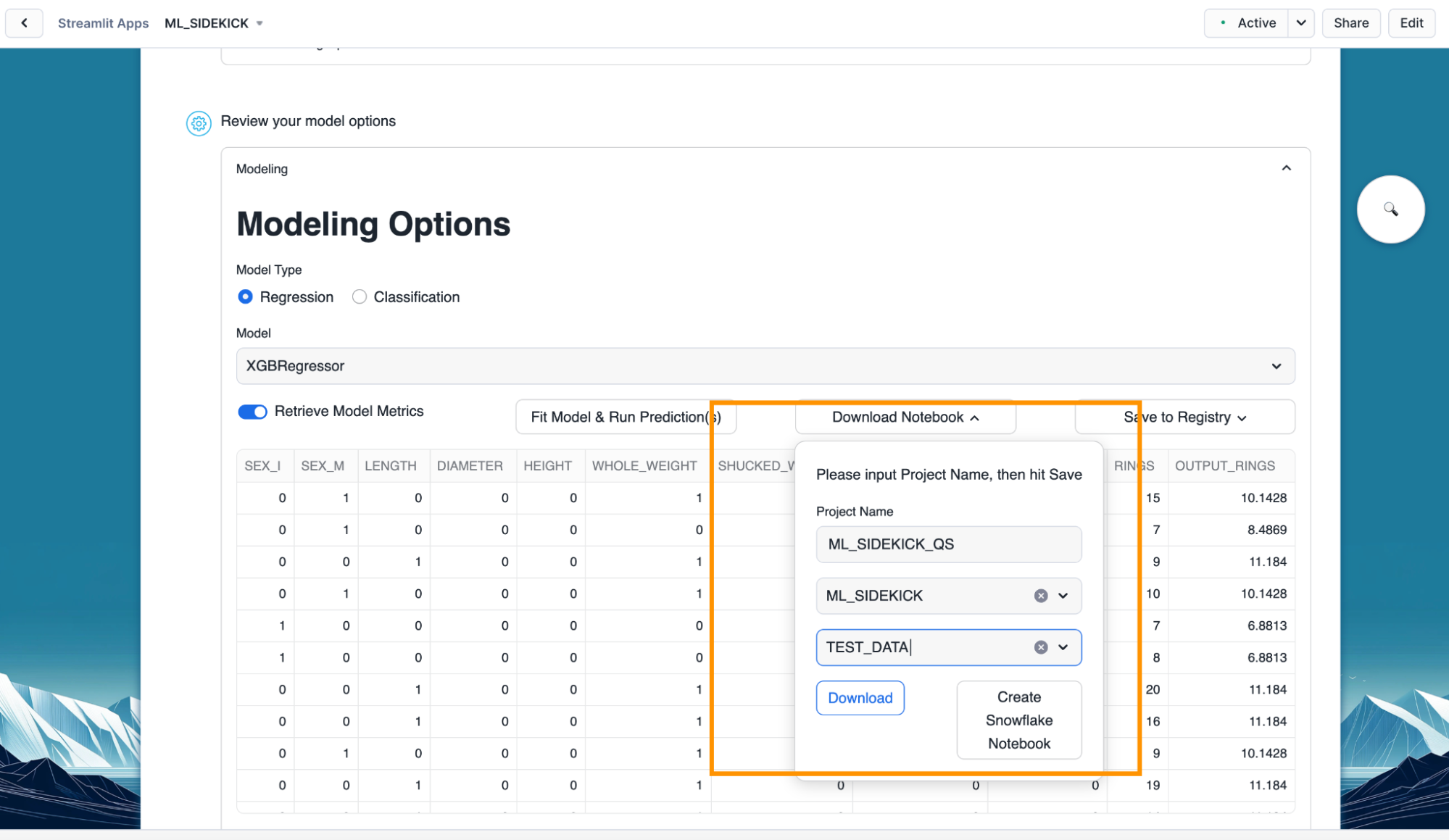Clear the ML_SIDEKICK selection with the x icon
Viewport: 1449px width, 840px height.
point(1041,596)
